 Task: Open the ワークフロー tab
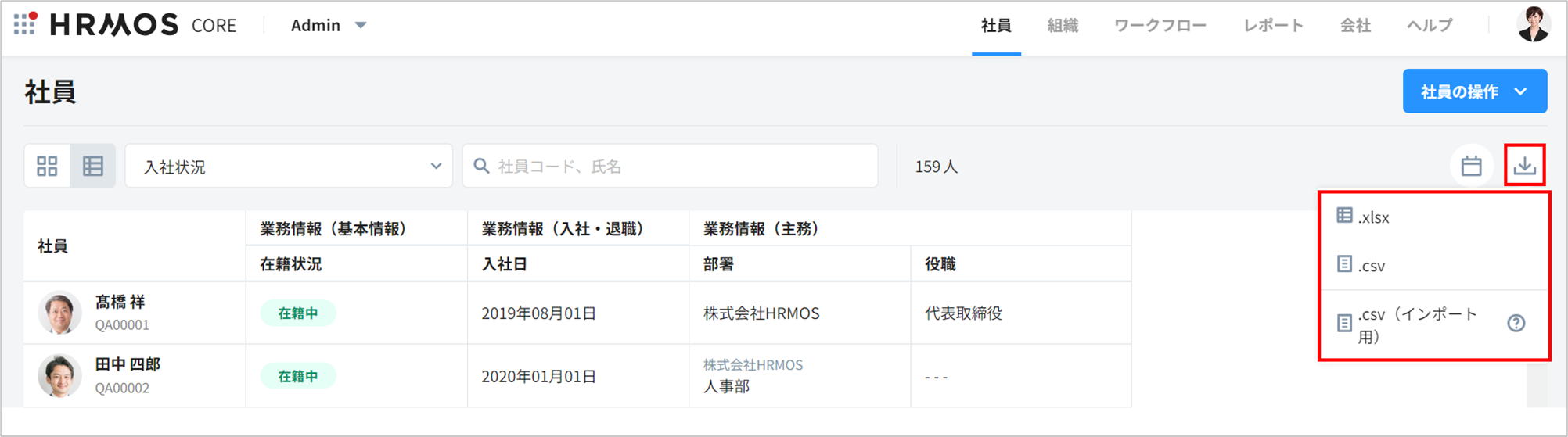point(1160,26)
